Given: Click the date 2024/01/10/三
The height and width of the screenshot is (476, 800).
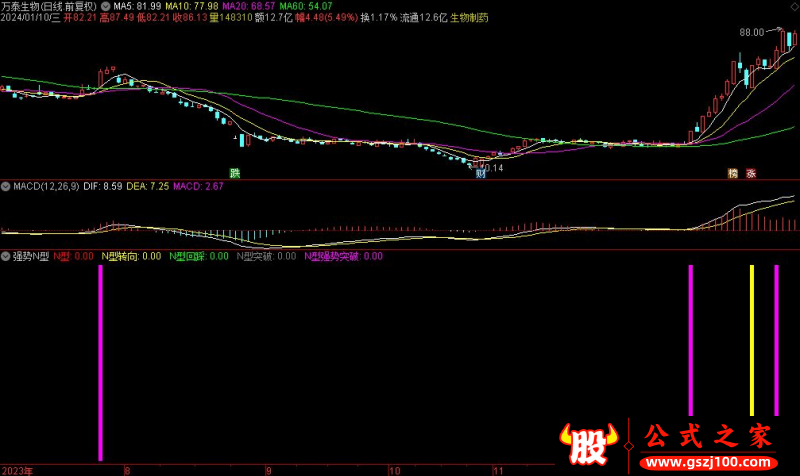Looking at the screenshot, I should point(30,18).
